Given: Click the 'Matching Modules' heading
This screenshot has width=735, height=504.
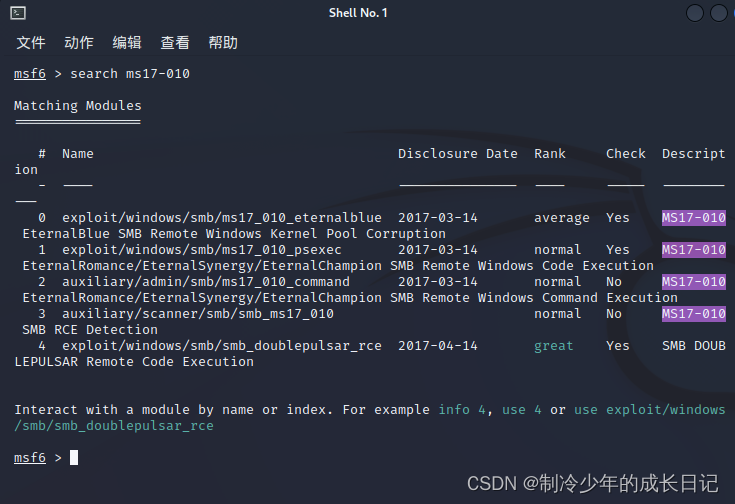Looking at the screenshot, I should 78,105.
